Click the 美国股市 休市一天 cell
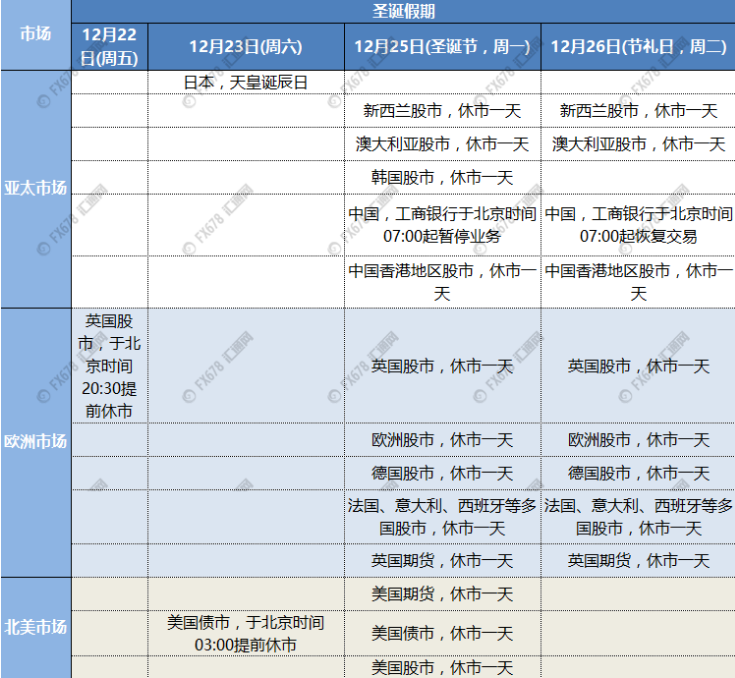The image size is (735, 678). pyautogui.click(x=442, y=666)
